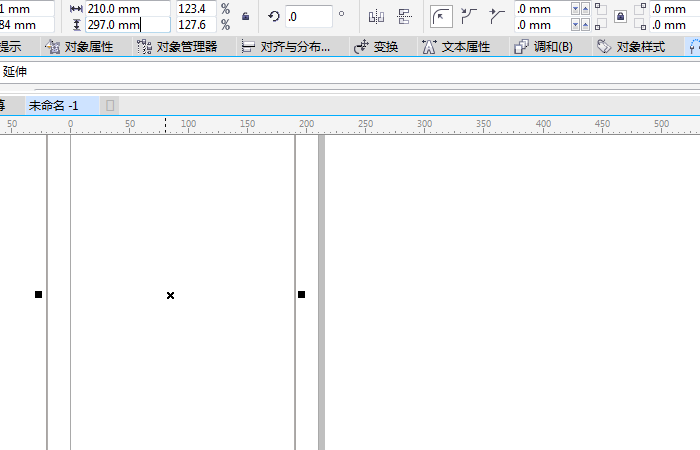Click the object width icon

[x=76, y=9]
